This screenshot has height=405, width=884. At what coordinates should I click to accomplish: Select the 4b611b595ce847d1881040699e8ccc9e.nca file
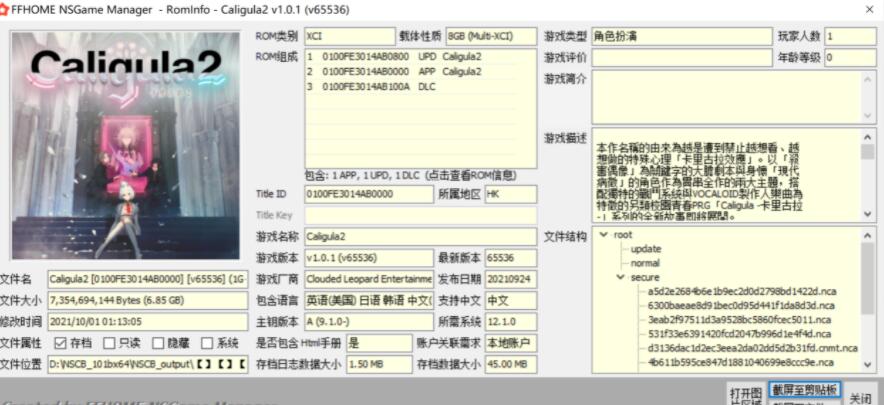[x=741, y=362]
